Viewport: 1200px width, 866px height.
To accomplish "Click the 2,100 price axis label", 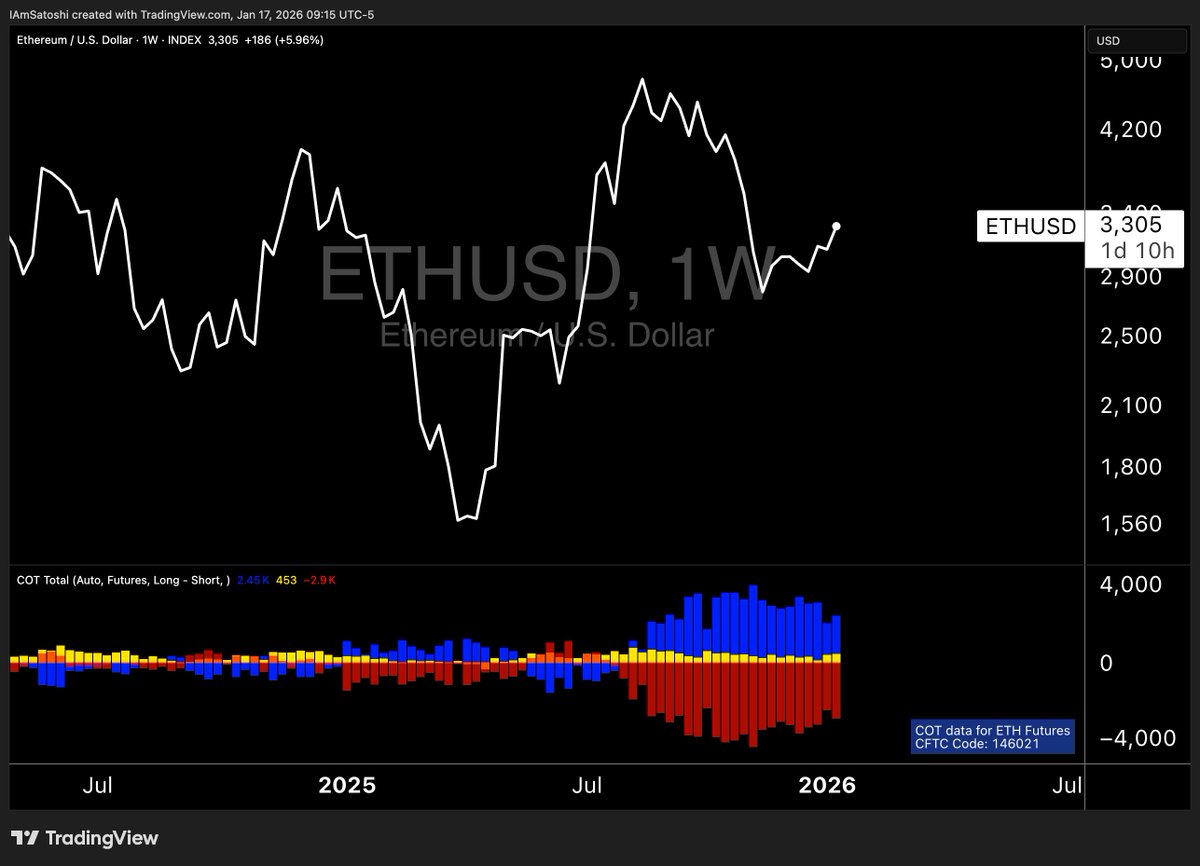I will pos(1130,405).
